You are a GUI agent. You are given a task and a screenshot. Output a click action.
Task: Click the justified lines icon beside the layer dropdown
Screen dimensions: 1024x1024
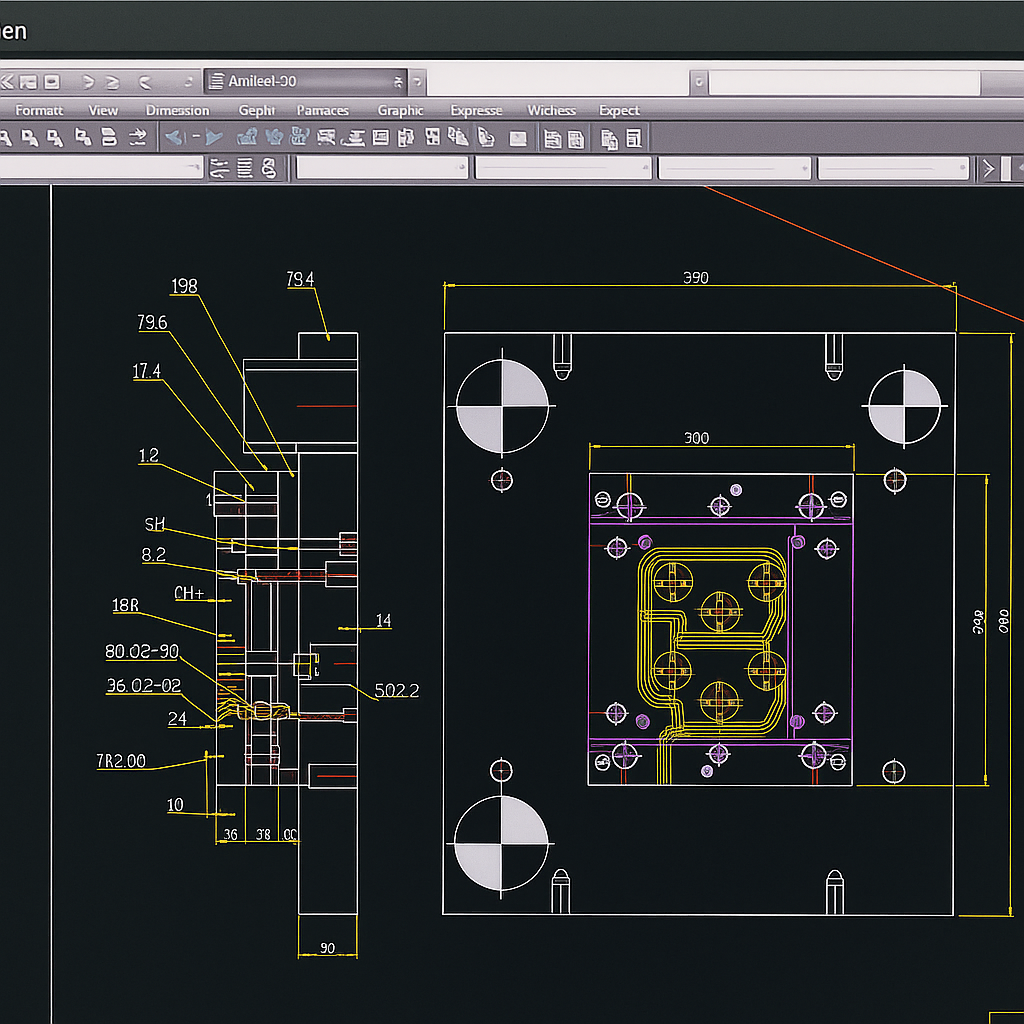[244, 168]
